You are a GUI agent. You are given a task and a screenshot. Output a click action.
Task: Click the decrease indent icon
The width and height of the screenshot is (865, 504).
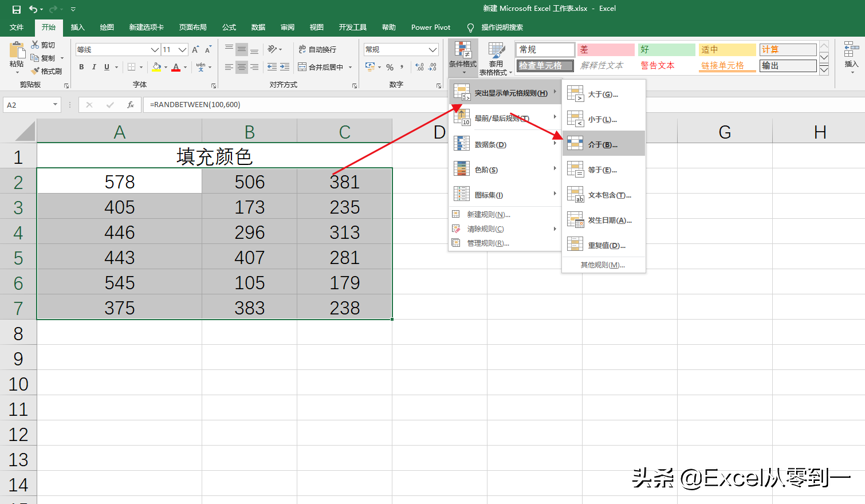[x=272, y=67]
